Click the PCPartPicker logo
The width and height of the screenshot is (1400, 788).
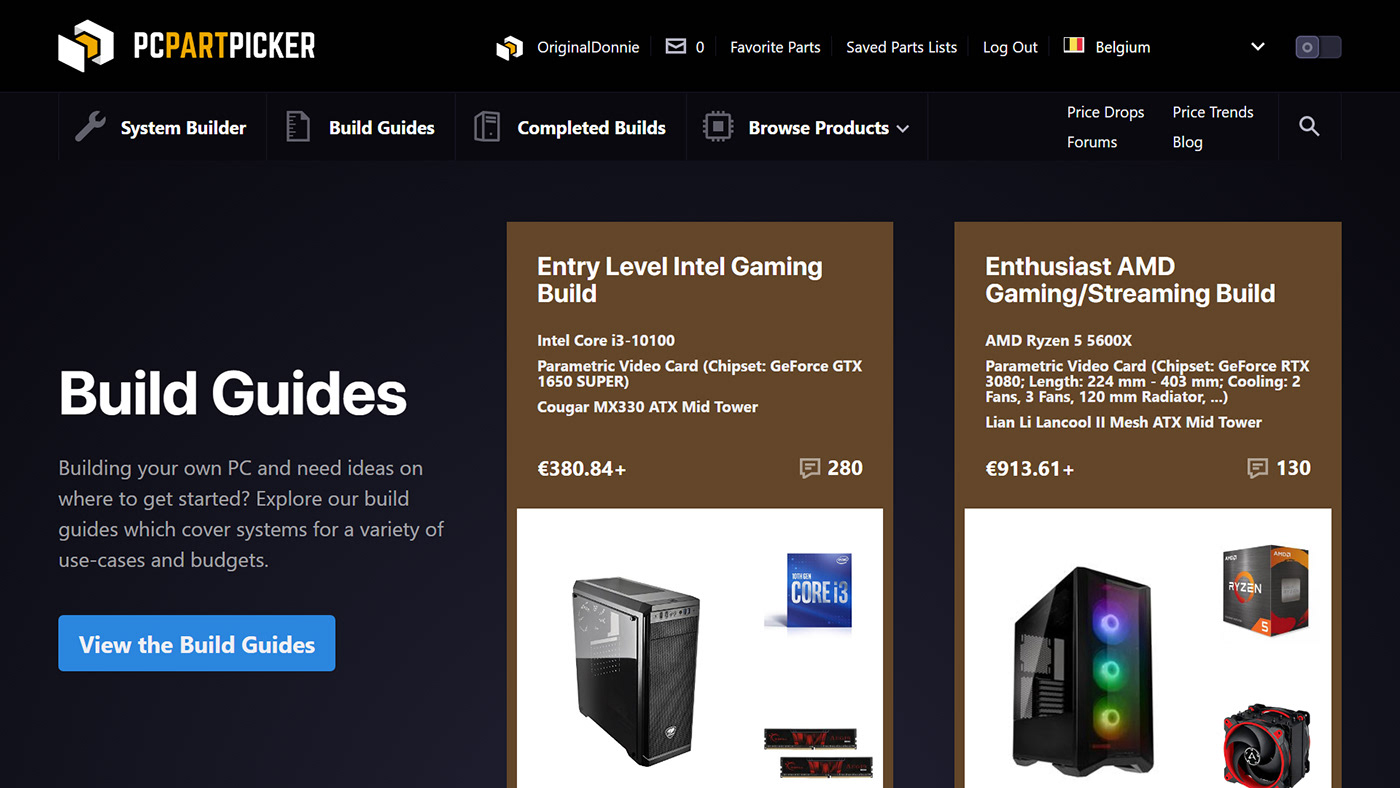[186, 46]
